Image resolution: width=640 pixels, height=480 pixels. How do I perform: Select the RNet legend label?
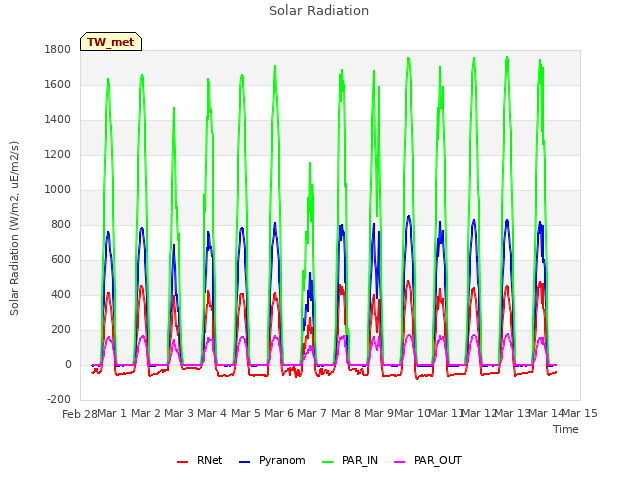click(209, 460)
